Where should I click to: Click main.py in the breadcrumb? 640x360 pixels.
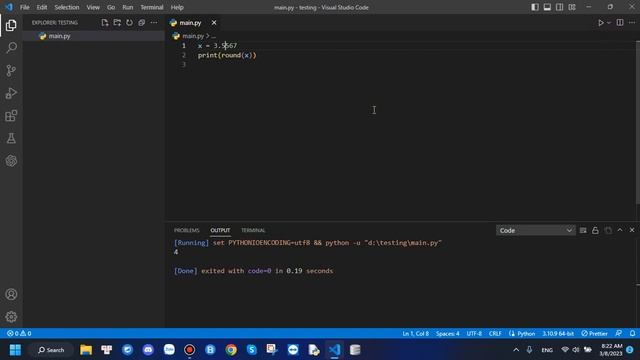(x=193, y=36)
